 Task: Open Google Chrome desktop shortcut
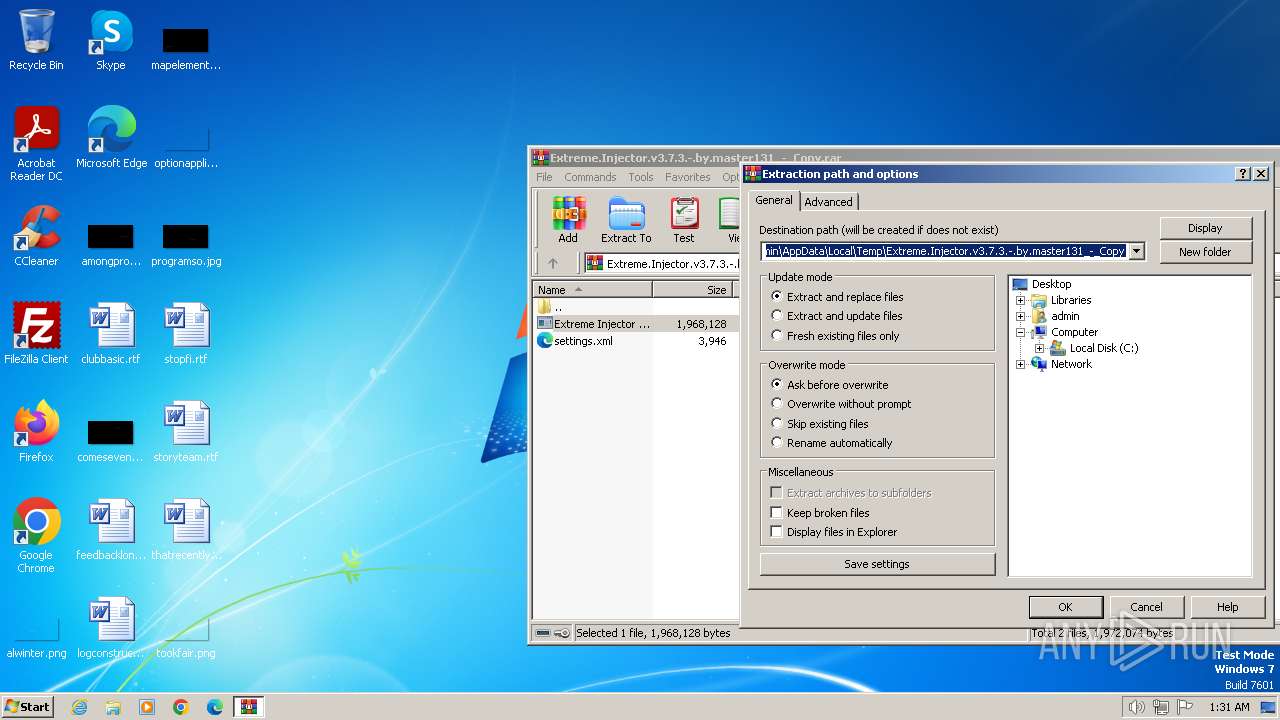(x=36, y=536)
